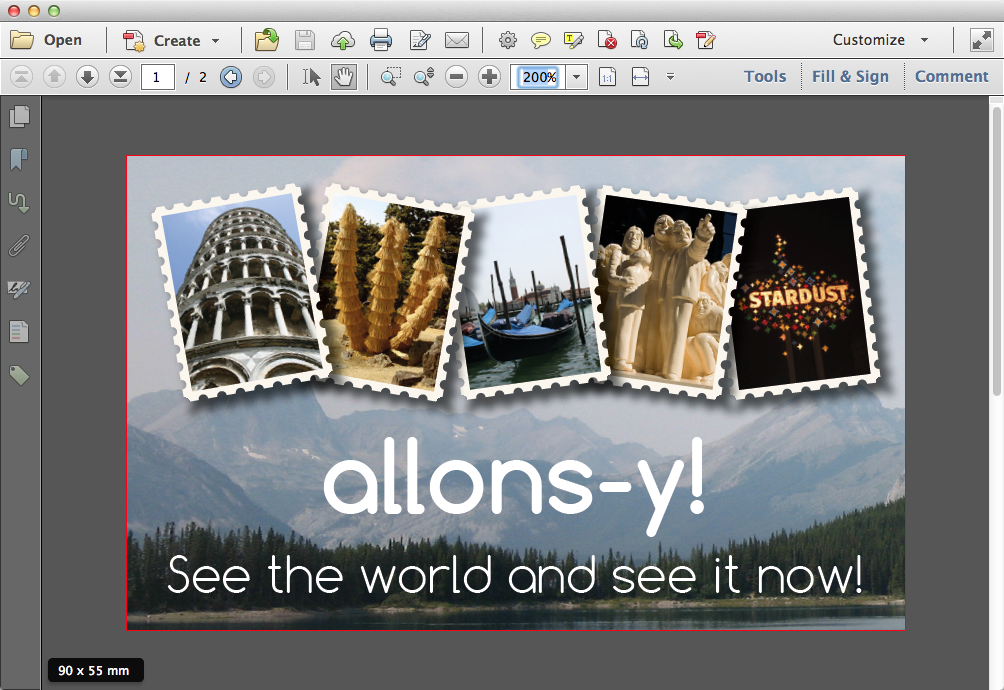The height and width of the screenshot is (690, 1004).
Task: Open the Create PDF dropdown
Action: (172, 40)
